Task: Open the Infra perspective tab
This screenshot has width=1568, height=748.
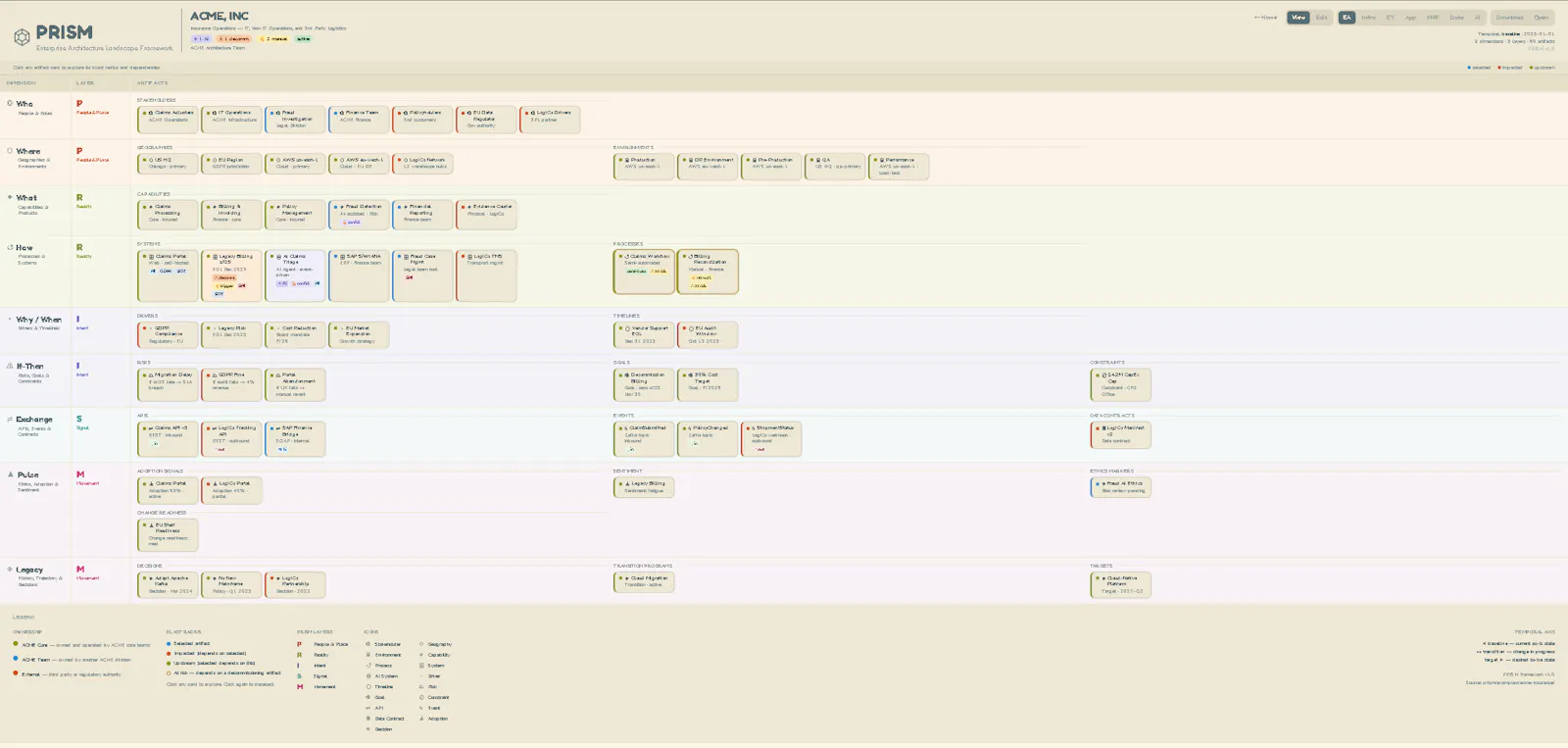Action: 1368,18
